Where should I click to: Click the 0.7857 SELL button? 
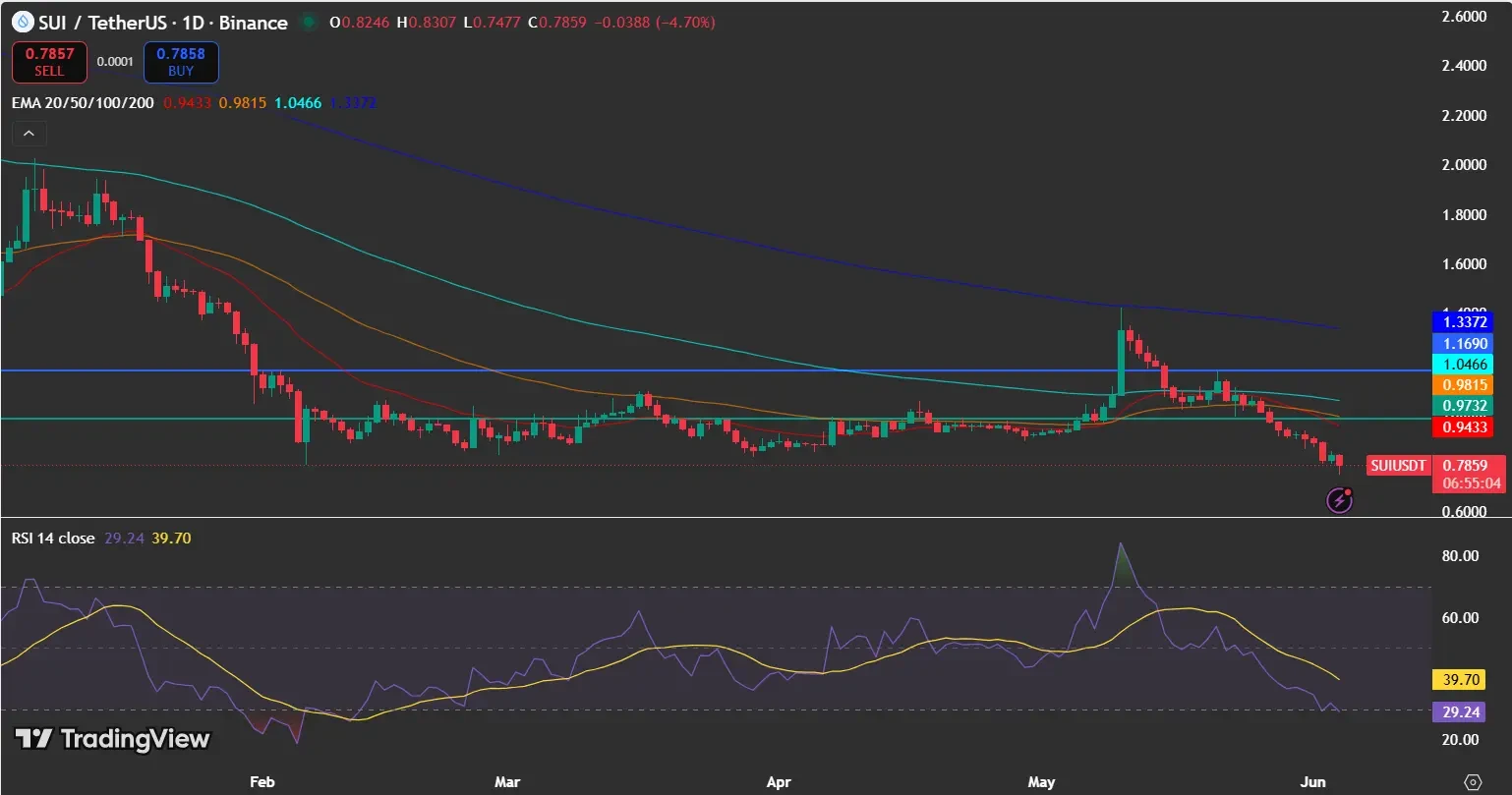click(49, 63)
